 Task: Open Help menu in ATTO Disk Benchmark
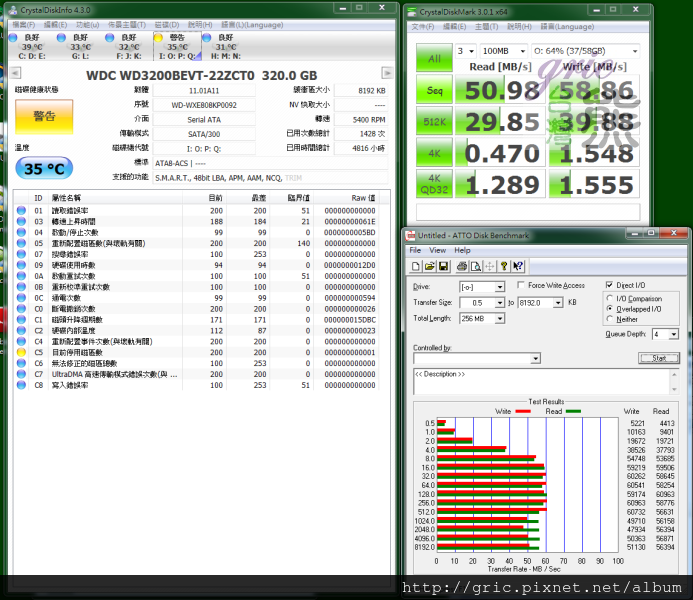pyautogui.click(x=462, y=250)
